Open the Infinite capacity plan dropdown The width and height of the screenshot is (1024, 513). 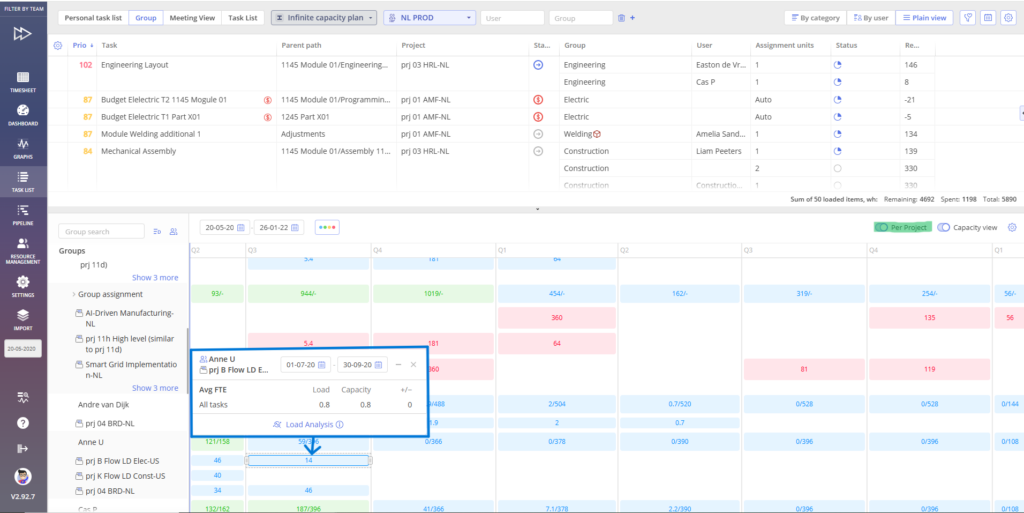click(x=324, y=18)
